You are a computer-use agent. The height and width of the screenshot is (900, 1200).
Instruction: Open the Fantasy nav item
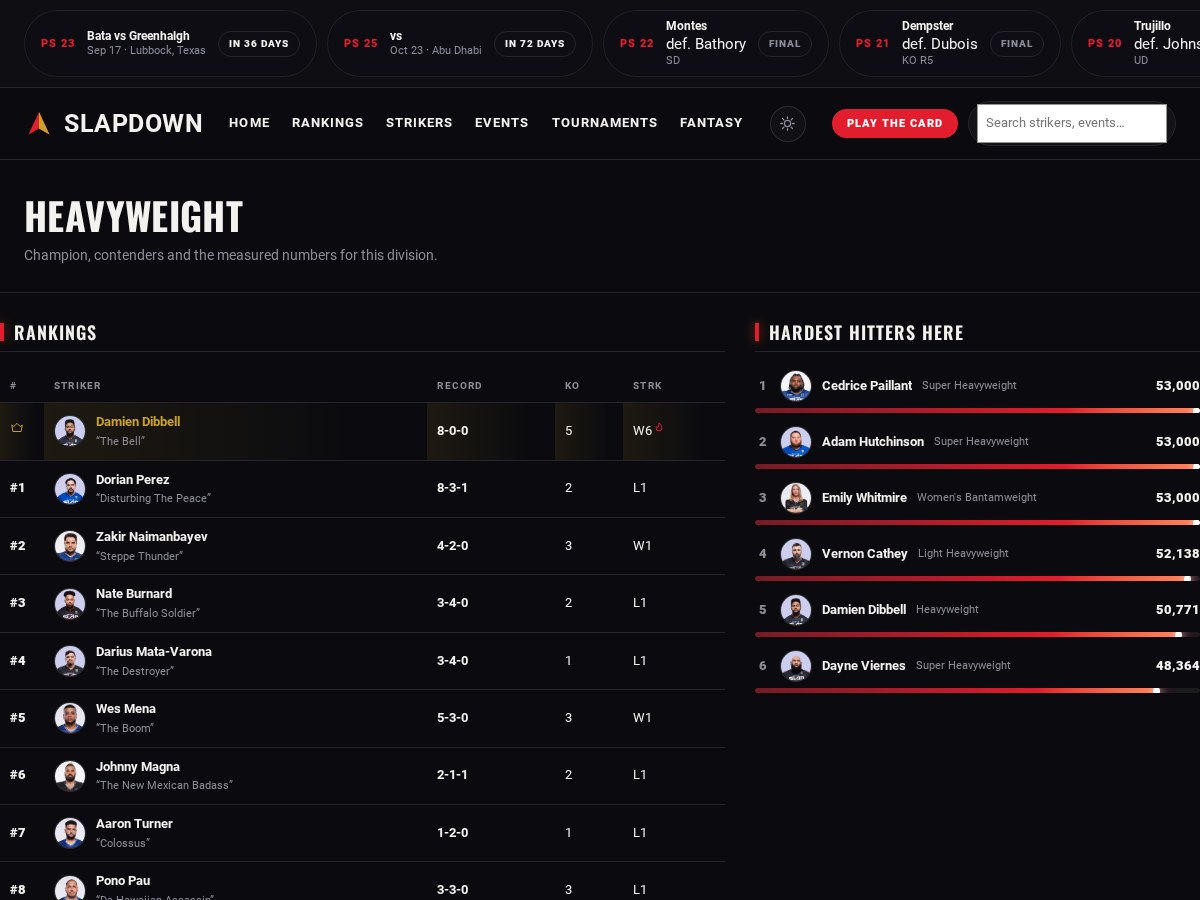coord(711,123)
